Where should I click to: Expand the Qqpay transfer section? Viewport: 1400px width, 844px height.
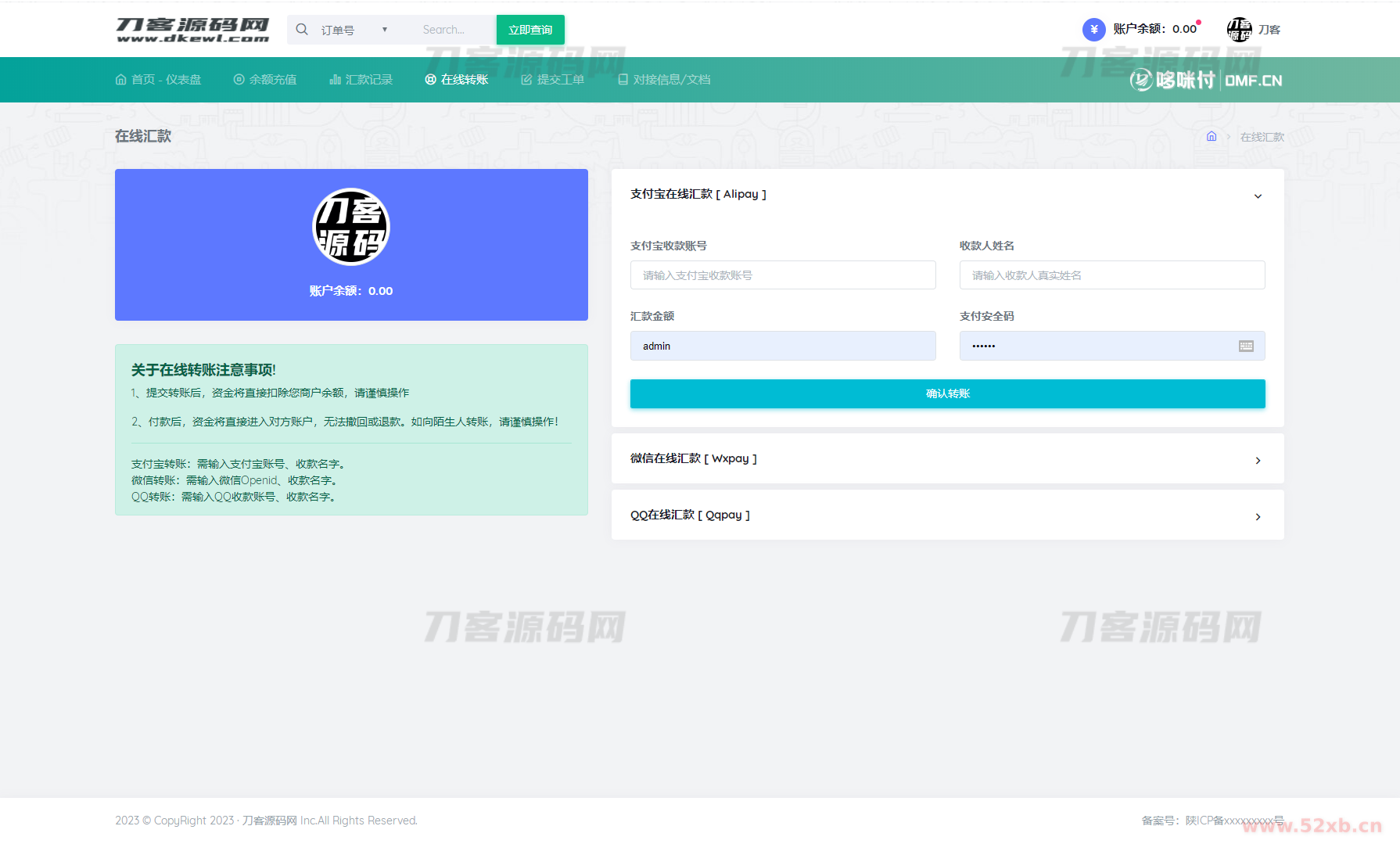point(1258,516)
